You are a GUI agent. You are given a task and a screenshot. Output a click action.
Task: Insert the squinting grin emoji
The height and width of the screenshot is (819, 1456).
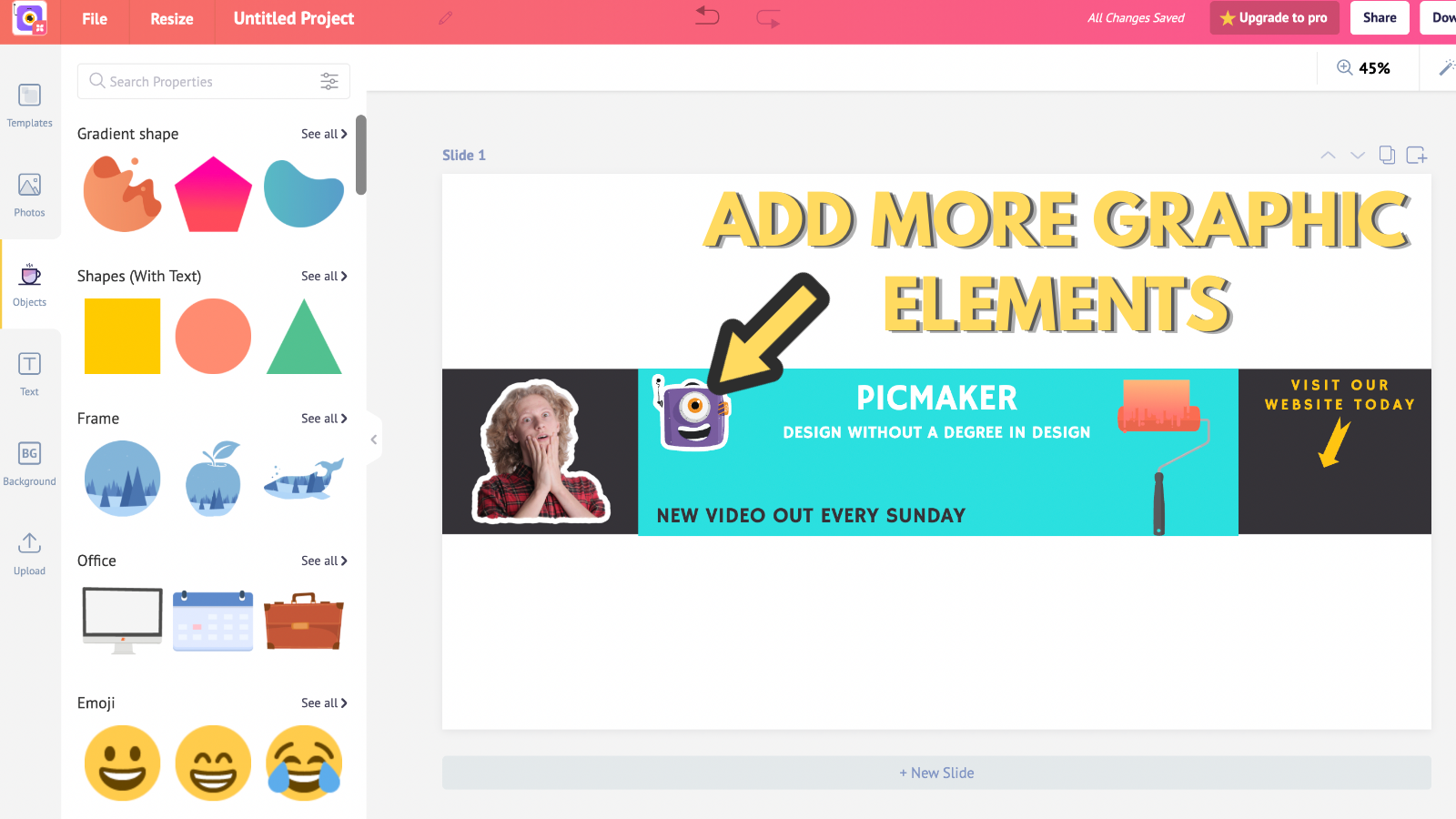coord(213,763)
